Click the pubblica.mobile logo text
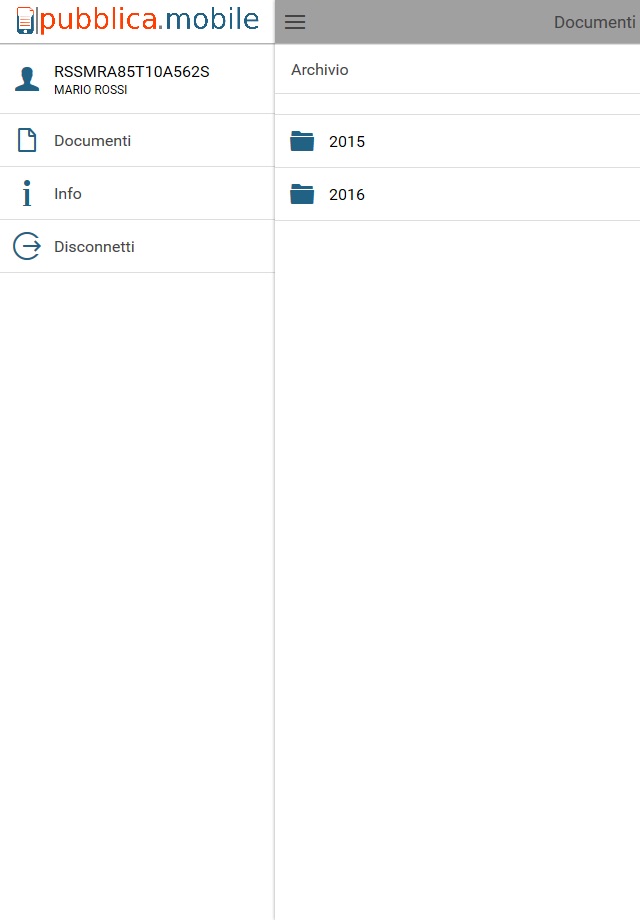 click(x=150, y=20)
